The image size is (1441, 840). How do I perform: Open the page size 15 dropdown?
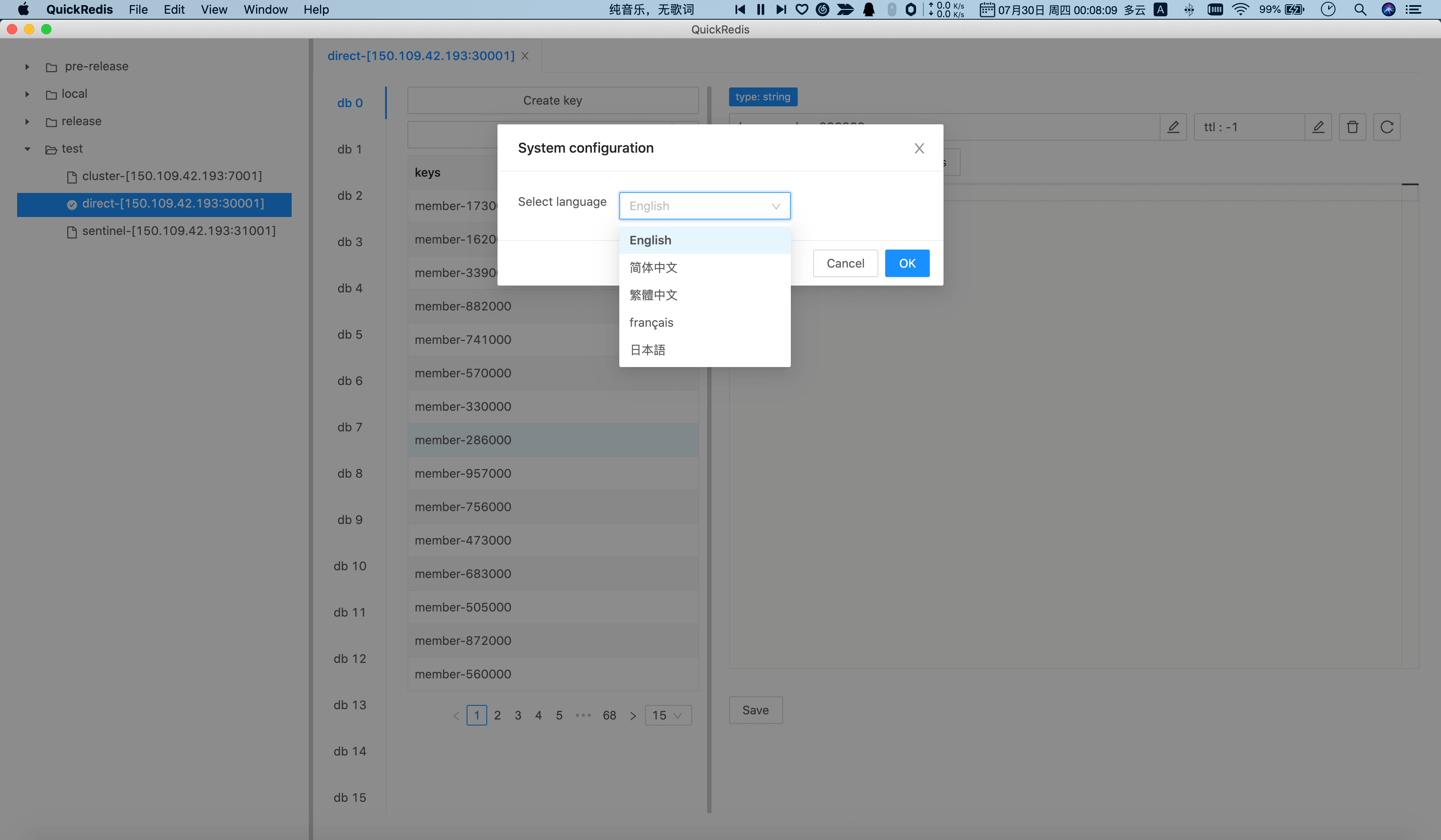click(667, 715)
